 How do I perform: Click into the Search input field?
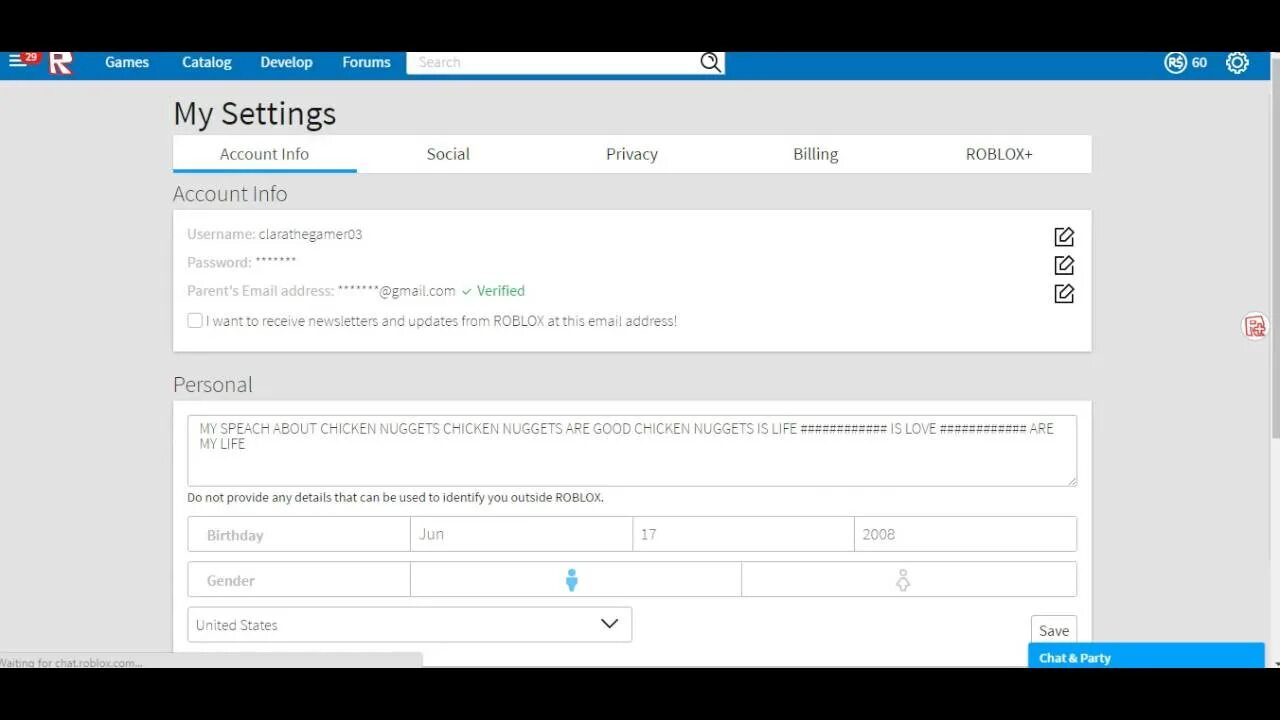click(553, 62)
